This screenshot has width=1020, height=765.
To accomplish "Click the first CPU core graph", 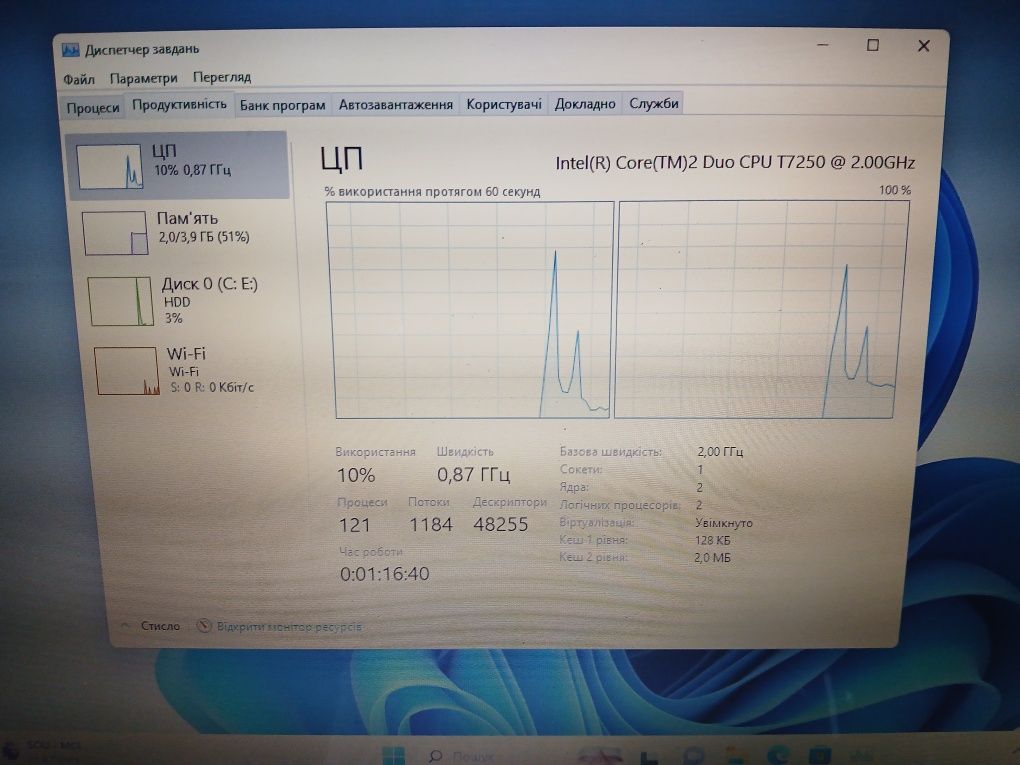I will click(472, 310).
